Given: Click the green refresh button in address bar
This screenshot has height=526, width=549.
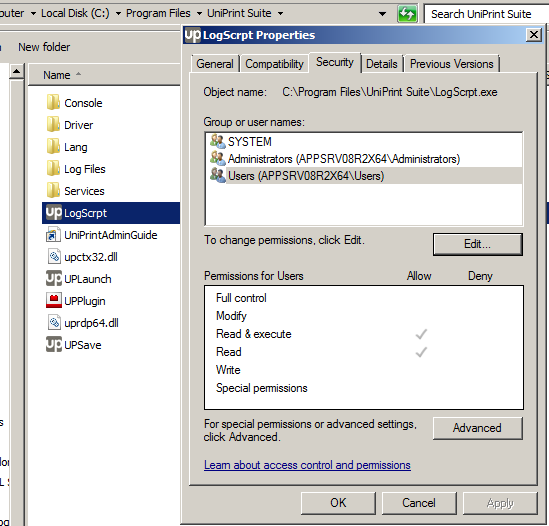Looking at the screenshot, I should [x=407, y=14].
